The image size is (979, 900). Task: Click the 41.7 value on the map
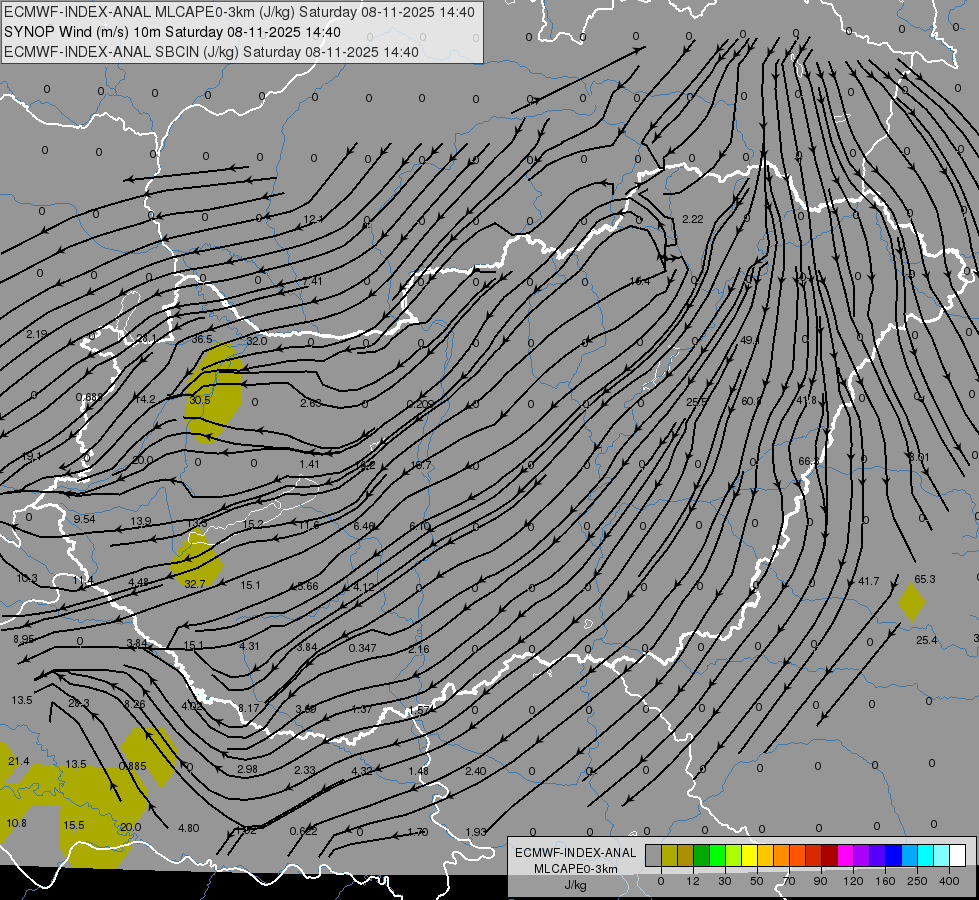[868, 581]
